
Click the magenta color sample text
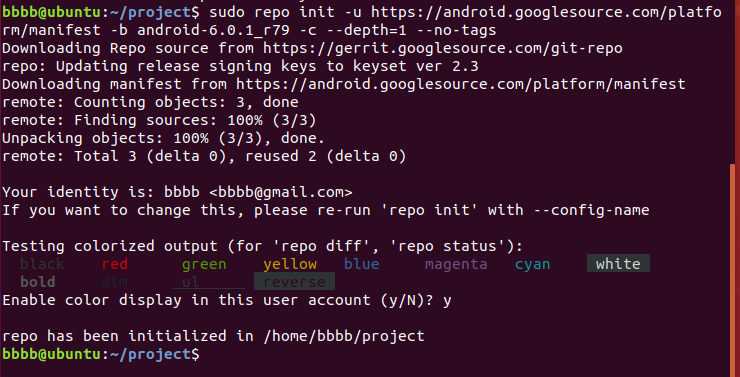[x=456, y=264]
